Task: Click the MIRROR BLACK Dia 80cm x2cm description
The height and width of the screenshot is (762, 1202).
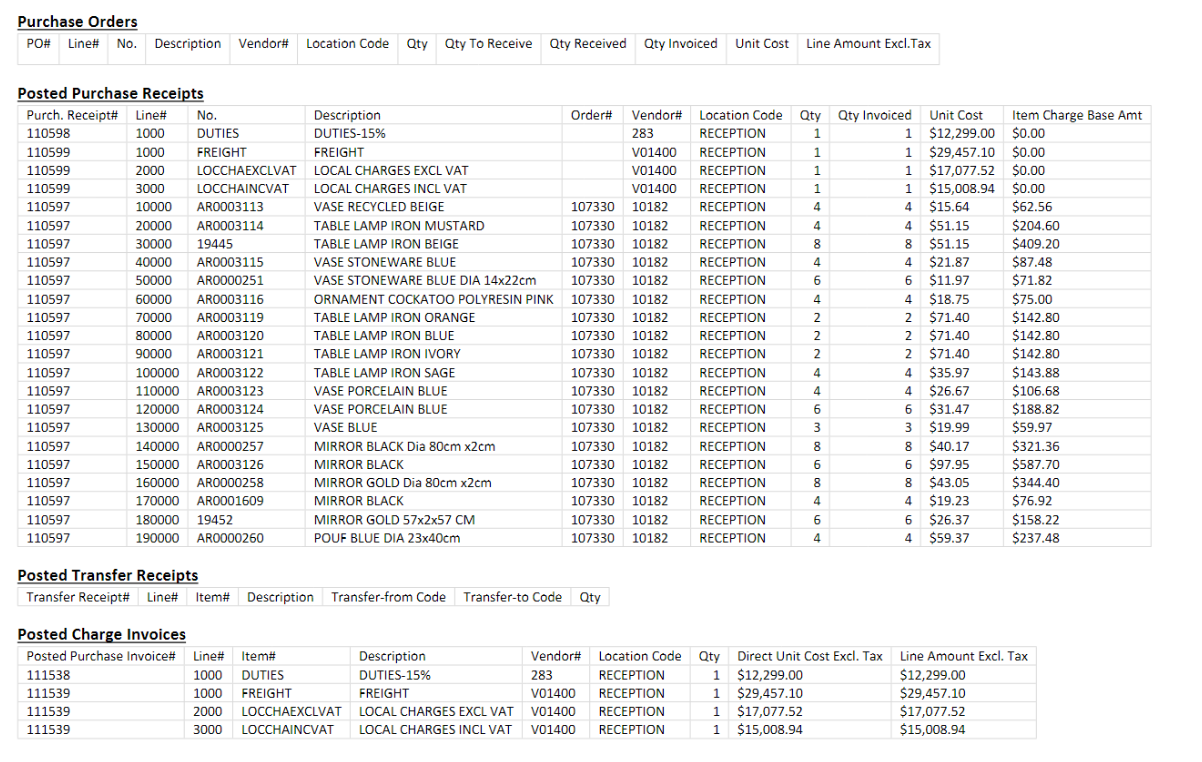Action: pos(404,446)
